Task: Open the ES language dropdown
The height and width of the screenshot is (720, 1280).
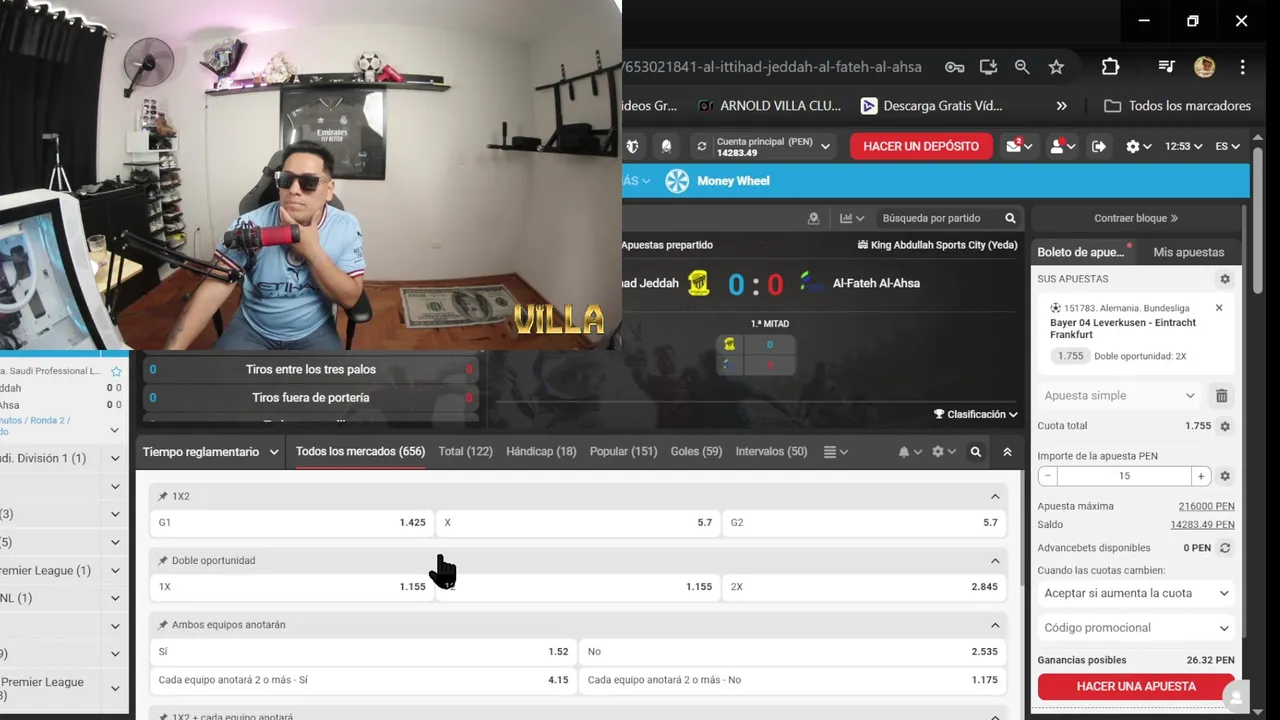Action: [x=1227, y=146]
